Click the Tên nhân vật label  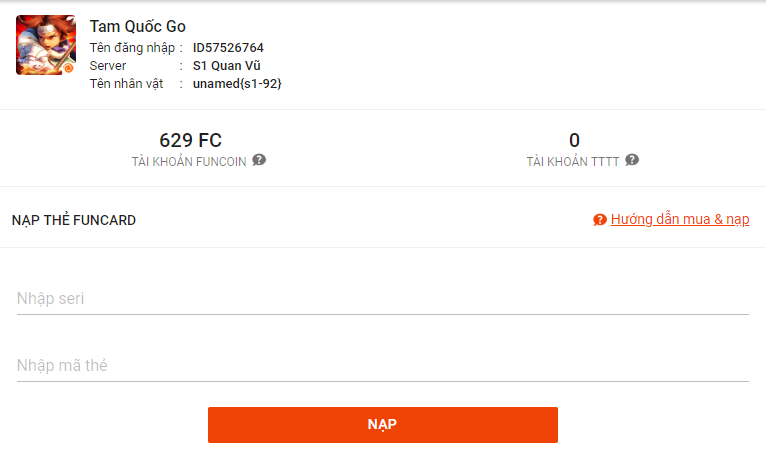pyautogui.click(x=126, y=84)
